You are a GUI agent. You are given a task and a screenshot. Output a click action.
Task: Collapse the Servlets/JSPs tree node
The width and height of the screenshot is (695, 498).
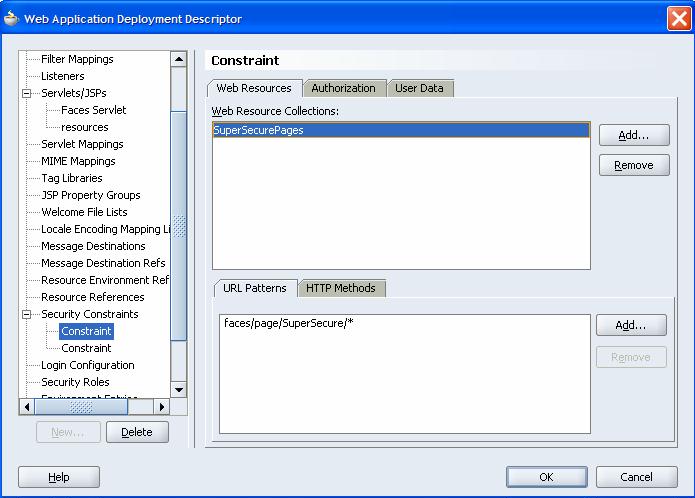pyautogui.click(x=27, y=93)
